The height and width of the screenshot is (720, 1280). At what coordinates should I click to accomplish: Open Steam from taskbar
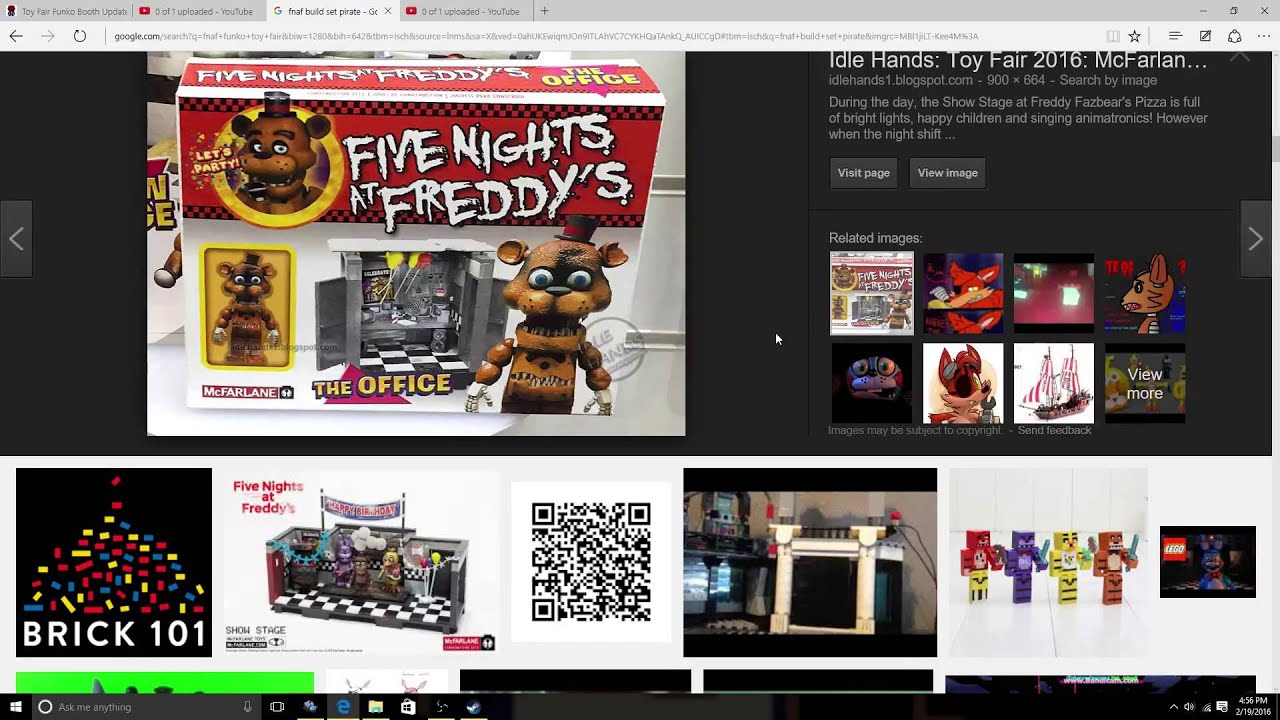473,707
